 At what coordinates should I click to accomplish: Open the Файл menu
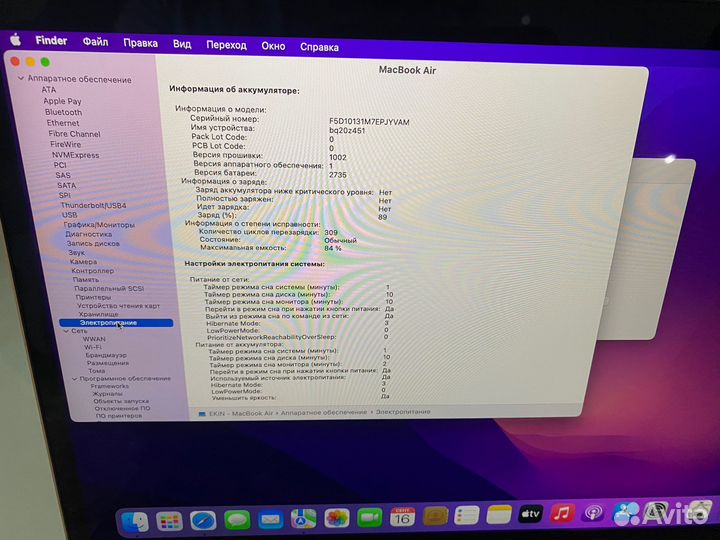click(96, 42)
